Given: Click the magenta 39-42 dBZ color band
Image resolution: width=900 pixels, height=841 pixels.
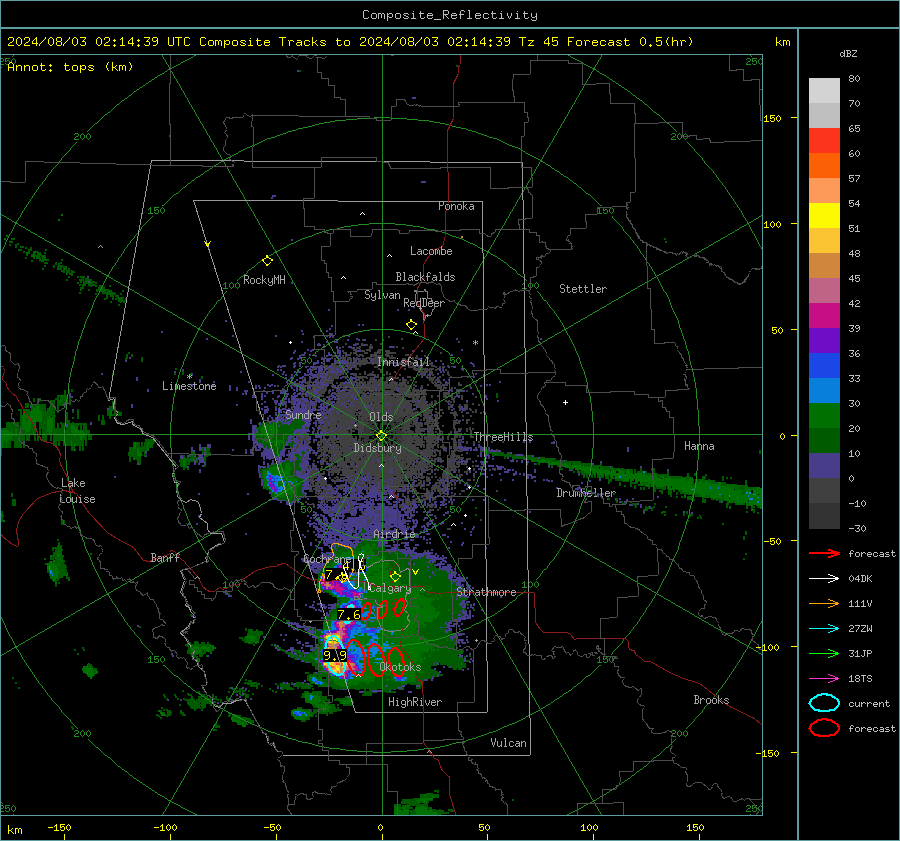Looking at the screenshot, I should coord(824,316).
